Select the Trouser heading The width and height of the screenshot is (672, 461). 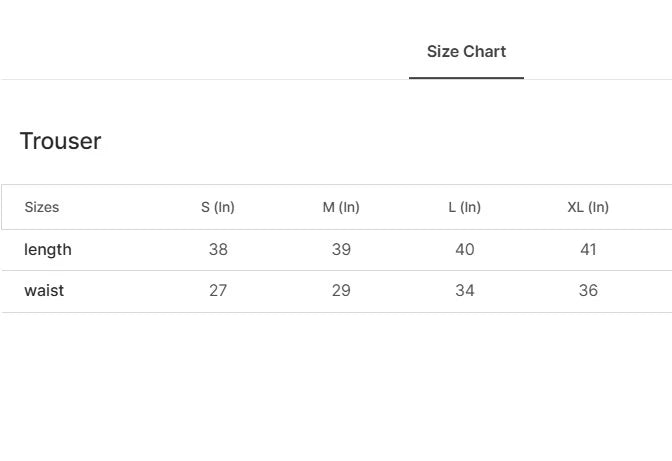click(x=60, y=141)
